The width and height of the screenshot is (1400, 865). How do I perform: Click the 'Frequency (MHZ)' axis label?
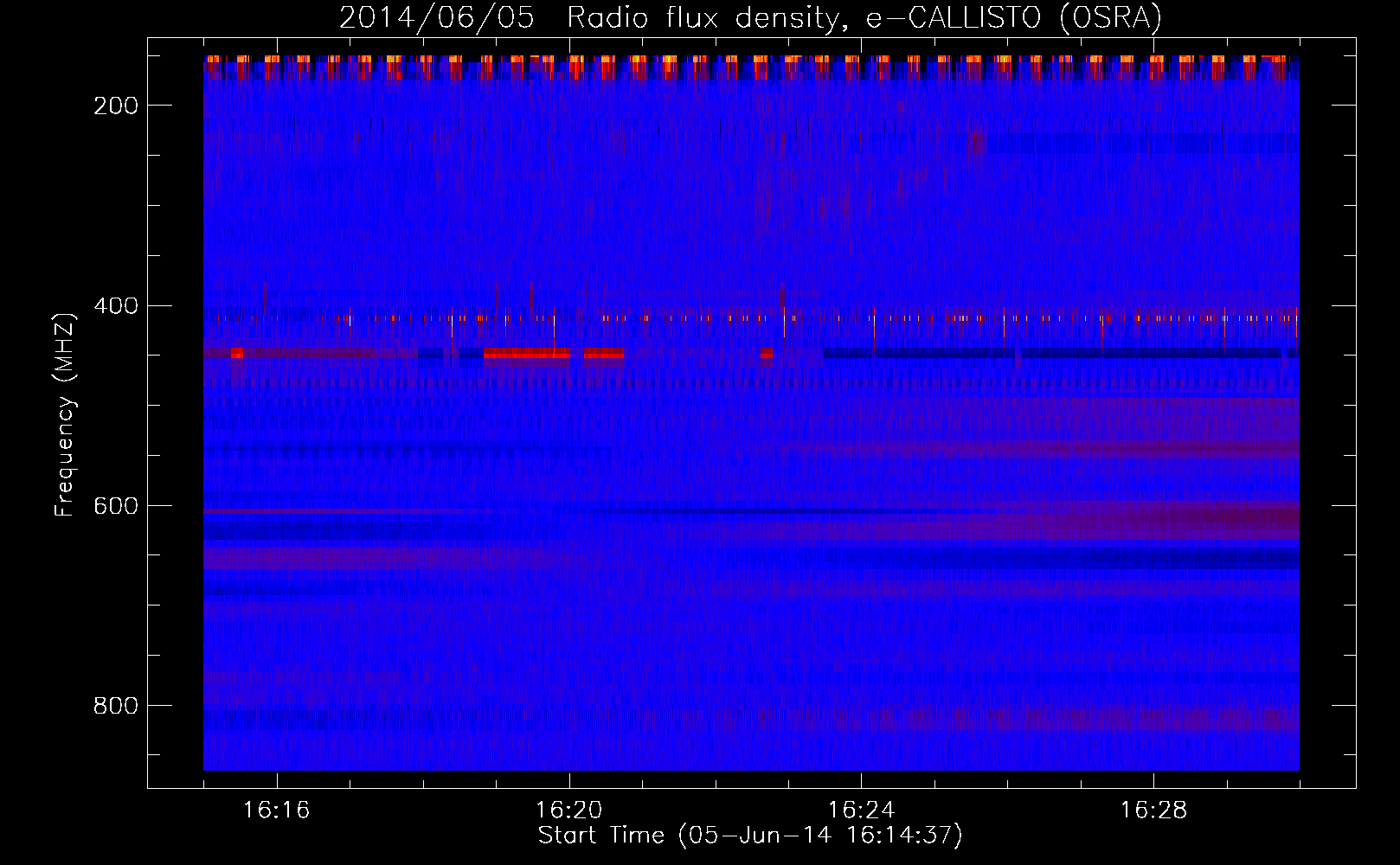(65, 415)
